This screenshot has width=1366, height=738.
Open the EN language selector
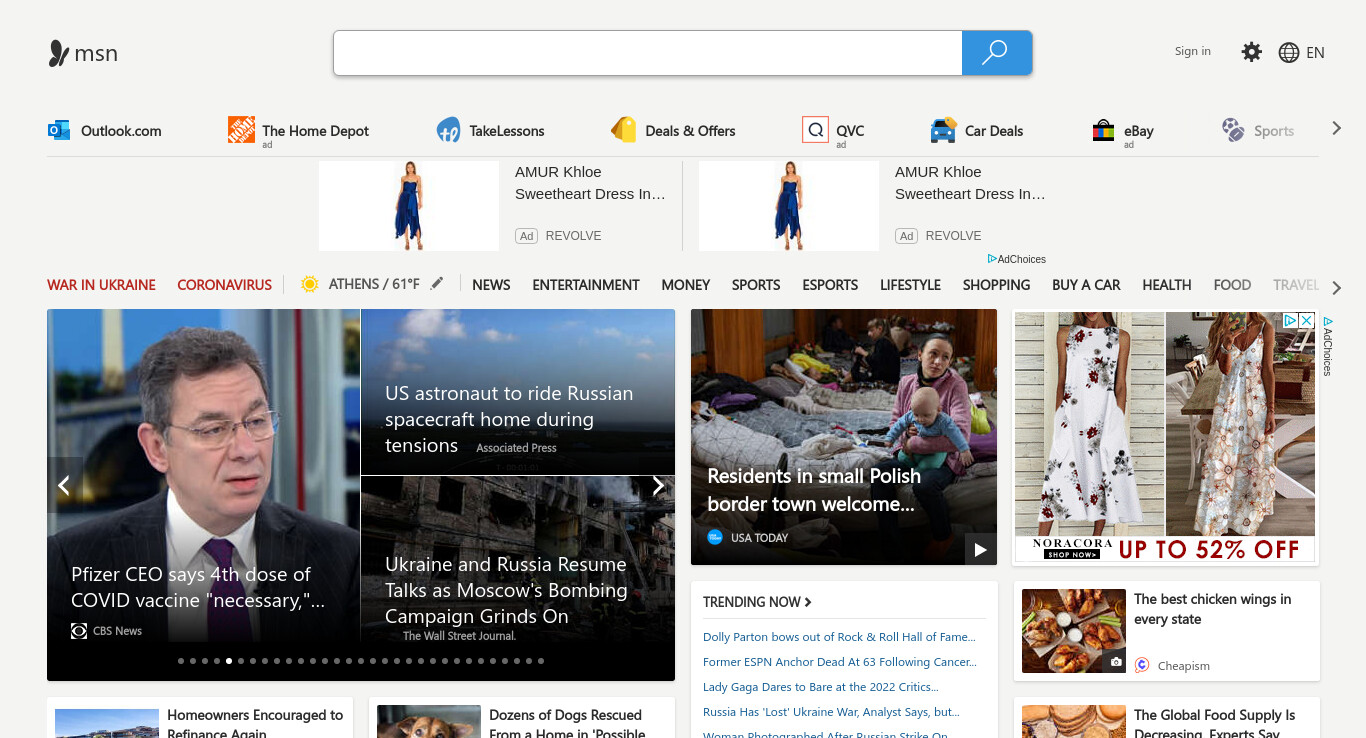pos(1315,53)
